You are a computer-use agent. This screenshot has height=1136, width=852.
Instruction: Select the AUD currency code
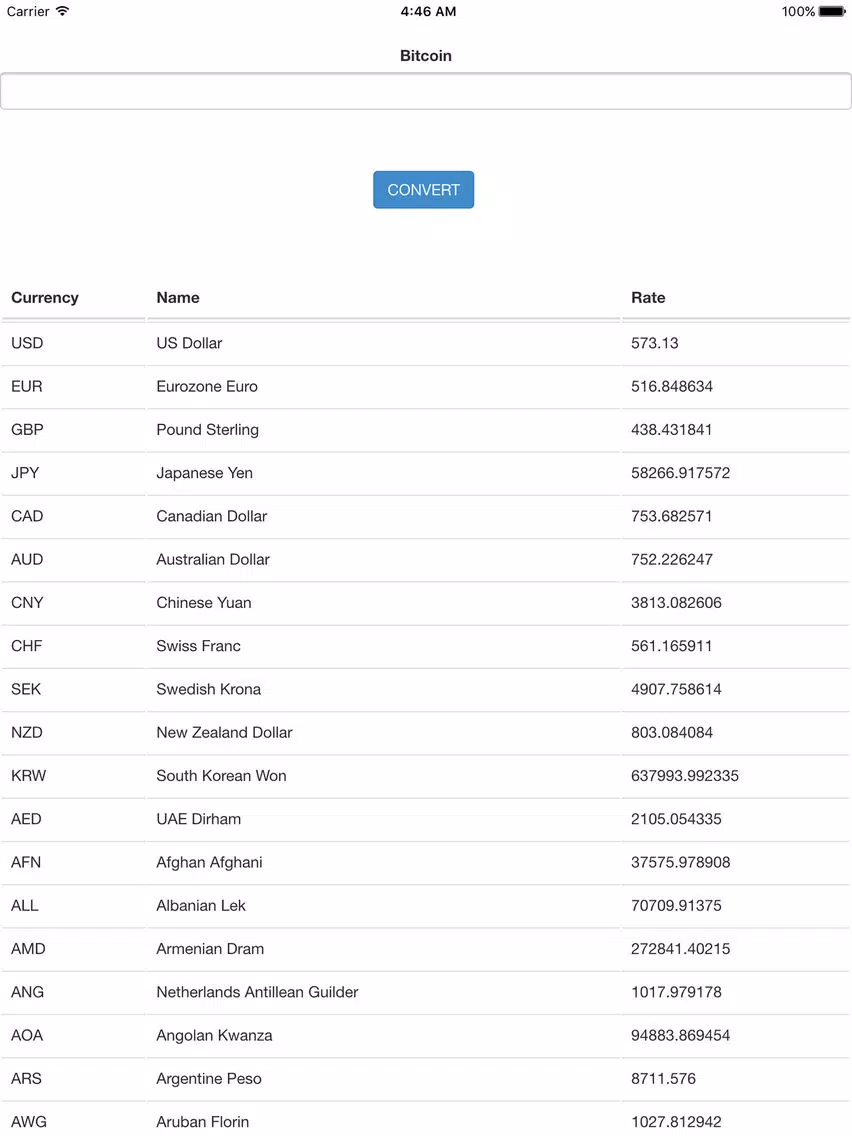click(27, 559)
